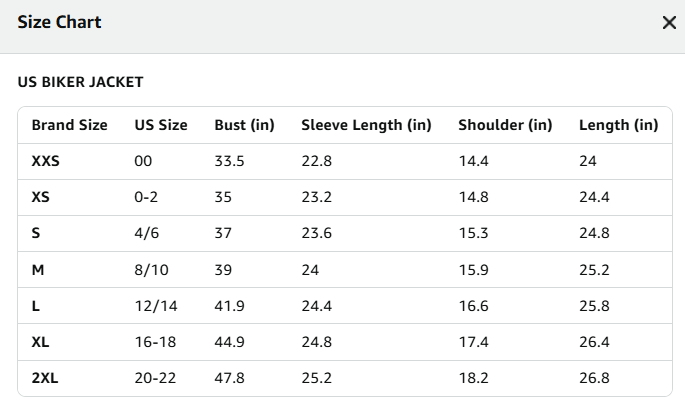This screenshot has width=685, height=409.
Task: Click the Length (in) column header
Action: 619,125
